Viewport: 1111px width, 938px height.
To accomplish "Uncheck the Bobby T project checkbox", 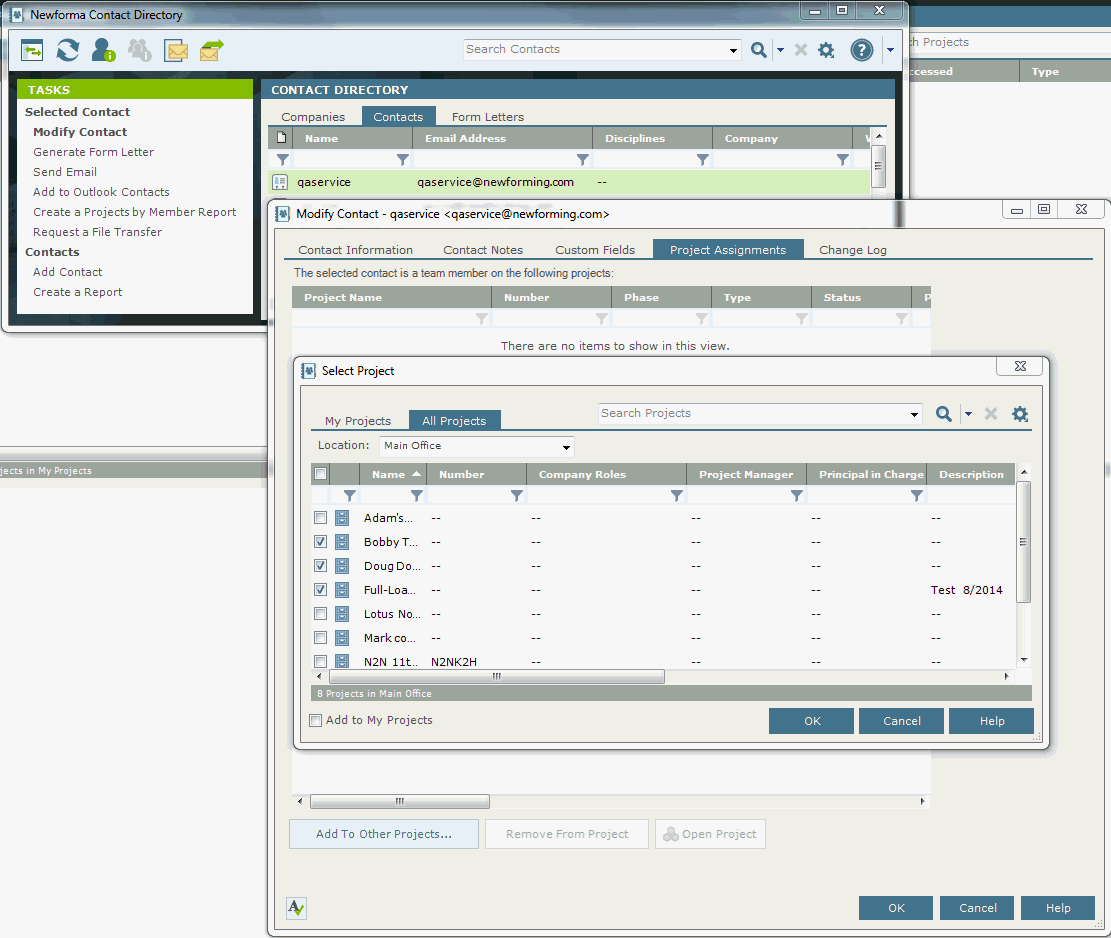I will point(320,542).
